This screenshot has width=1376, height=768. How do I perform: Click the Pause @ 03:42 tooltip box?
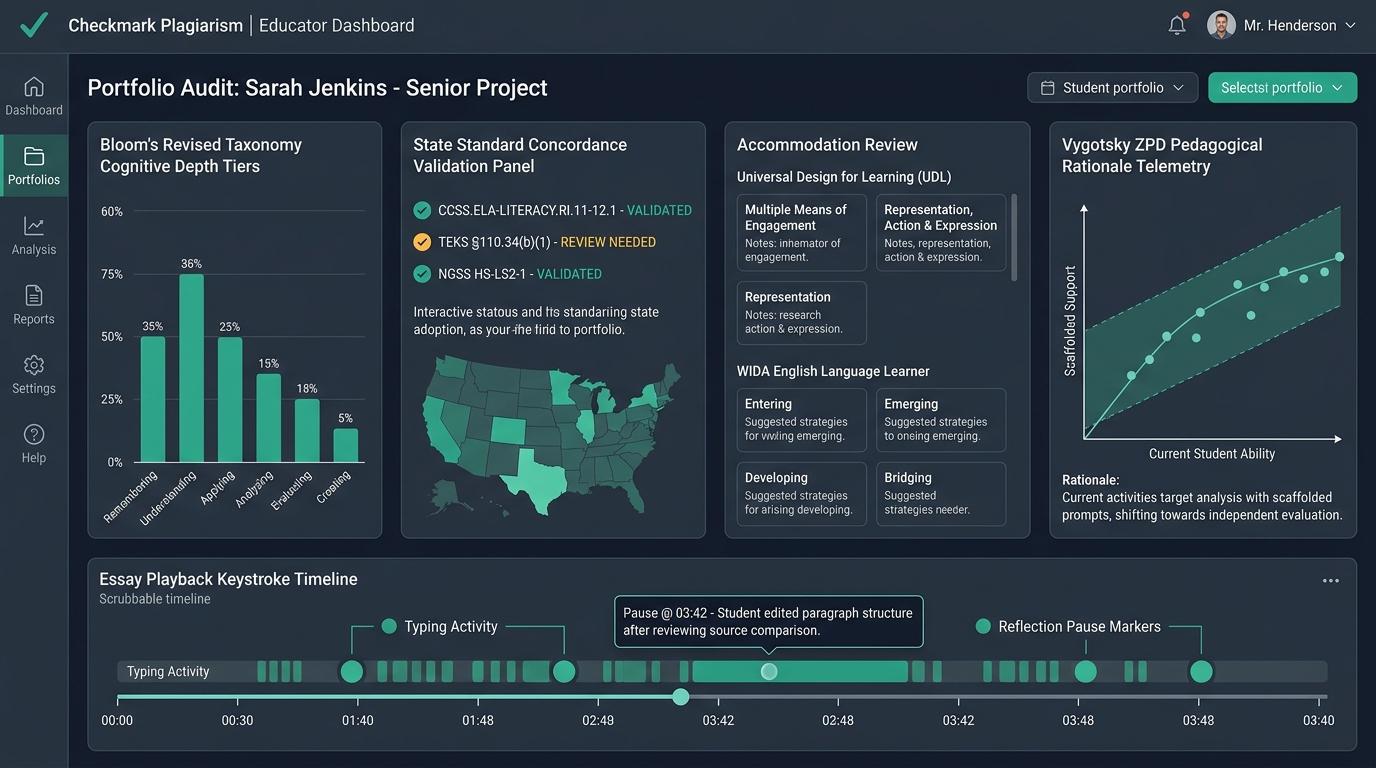(x=769, y=621)
